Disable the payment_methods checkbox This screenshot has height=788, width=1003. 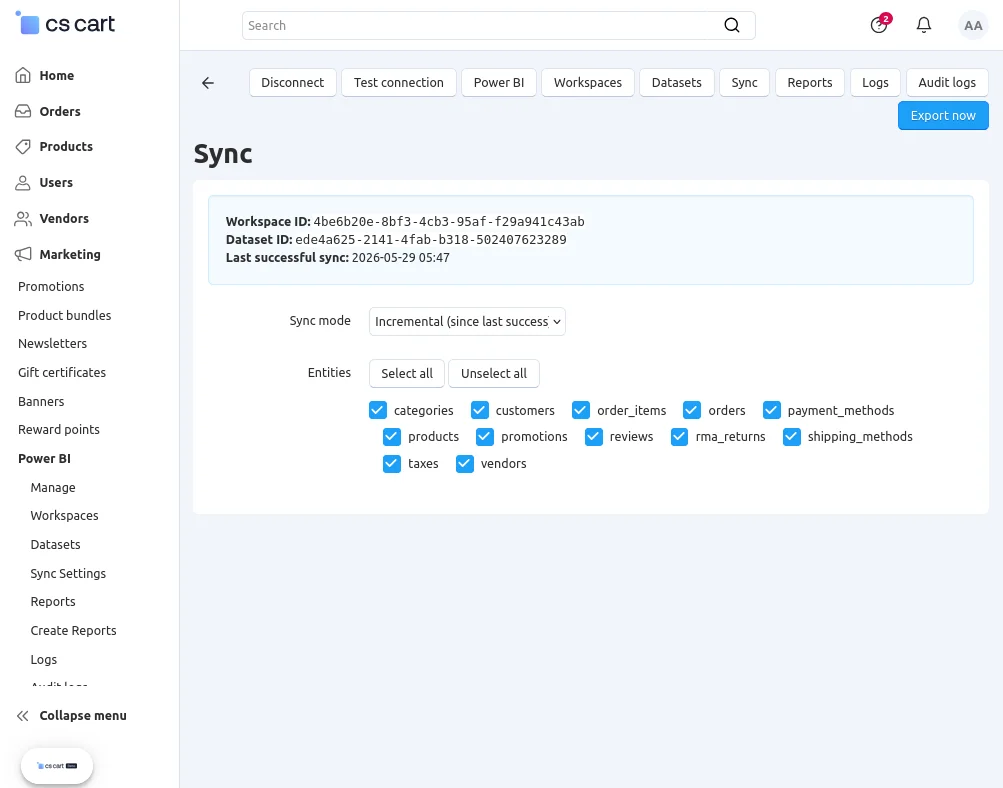771,410
